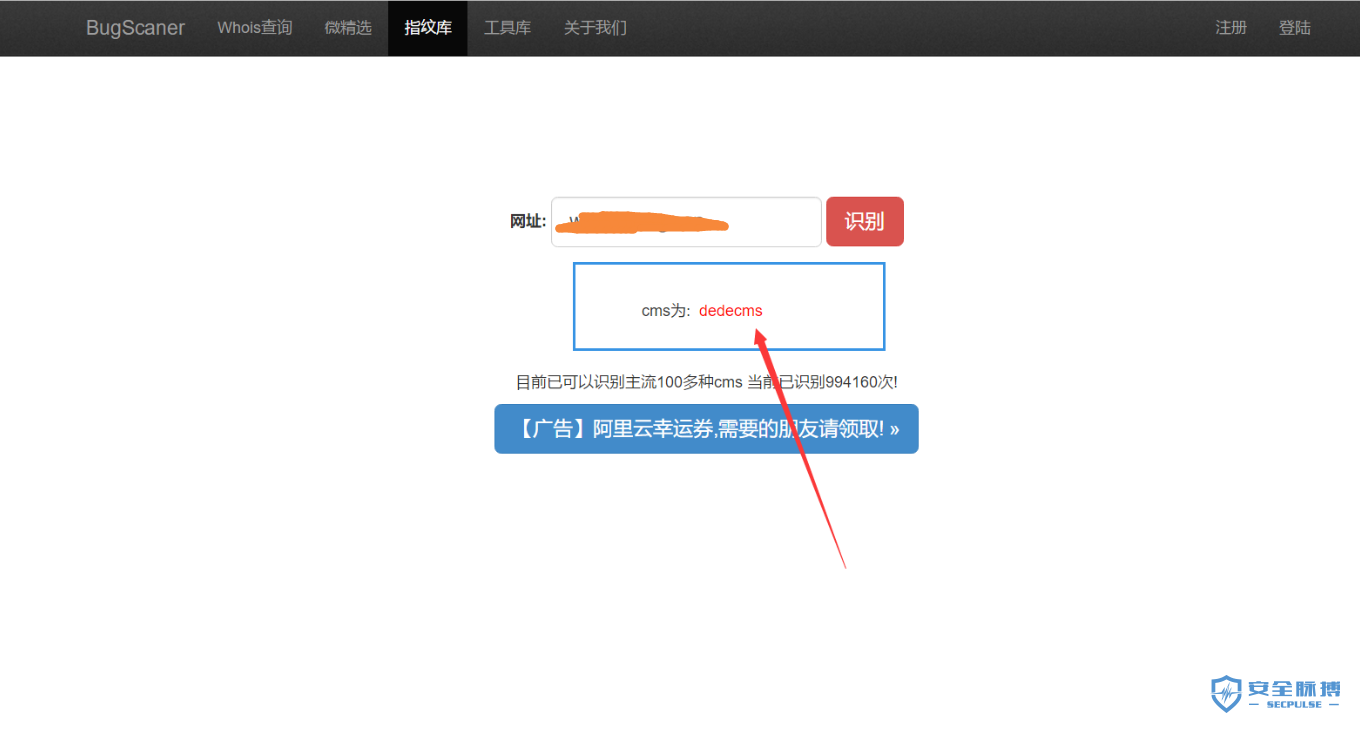Go to the 微精选 page
This screenshot has width=1360, height=729.
[348, 28]
